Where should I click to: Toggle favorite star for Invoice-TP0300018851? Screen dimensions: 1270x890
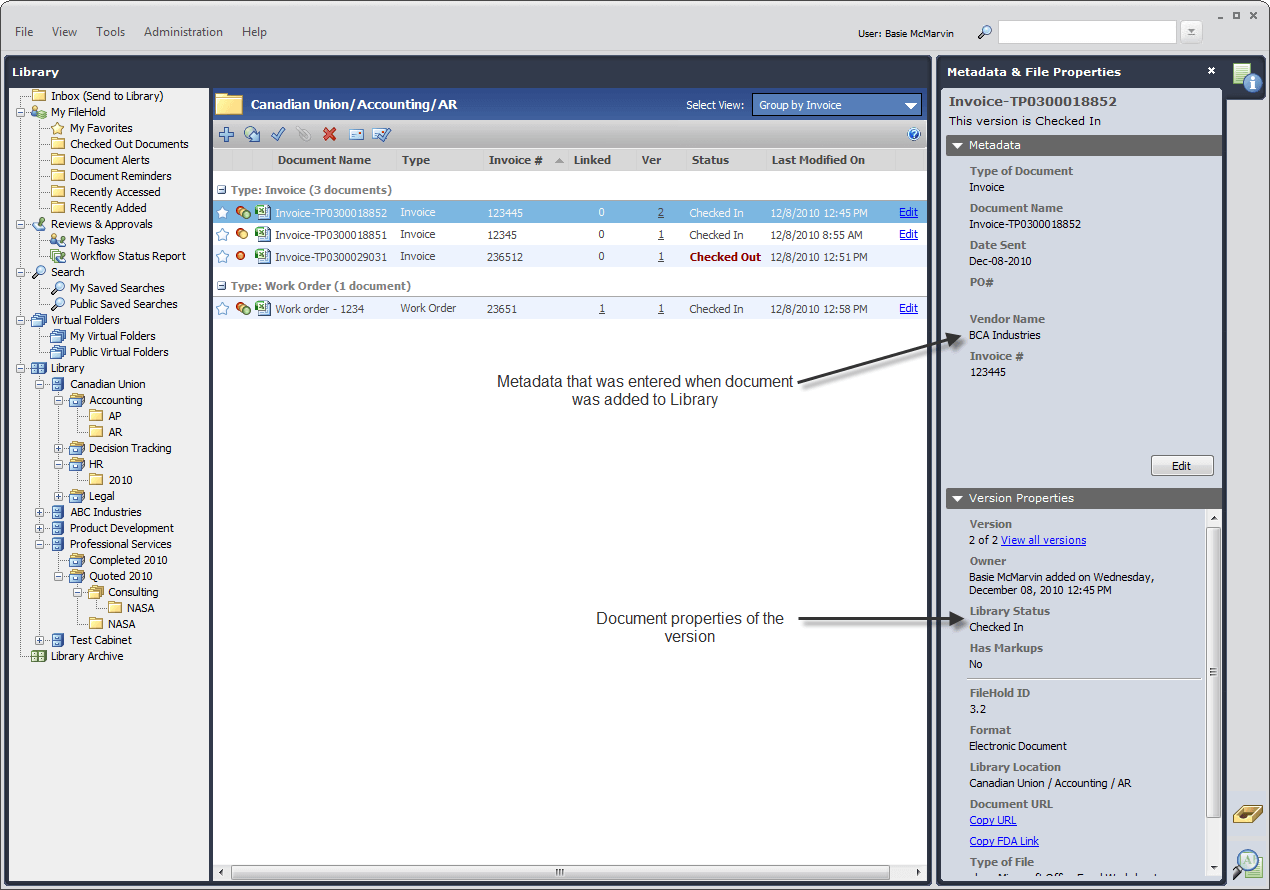pyautogui.click(x=223, y=234)
